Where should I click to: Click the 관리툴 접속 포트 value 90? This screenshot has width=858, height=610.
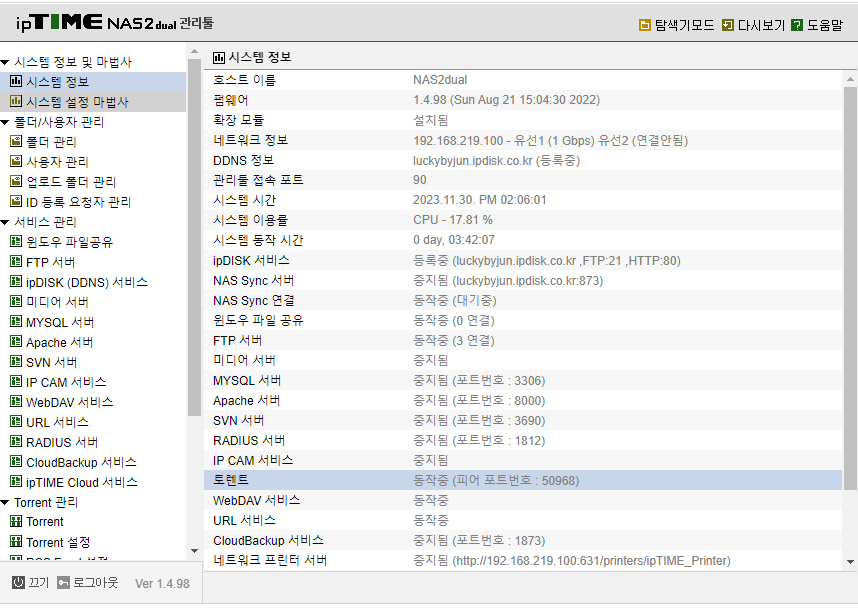pos(420,180)
